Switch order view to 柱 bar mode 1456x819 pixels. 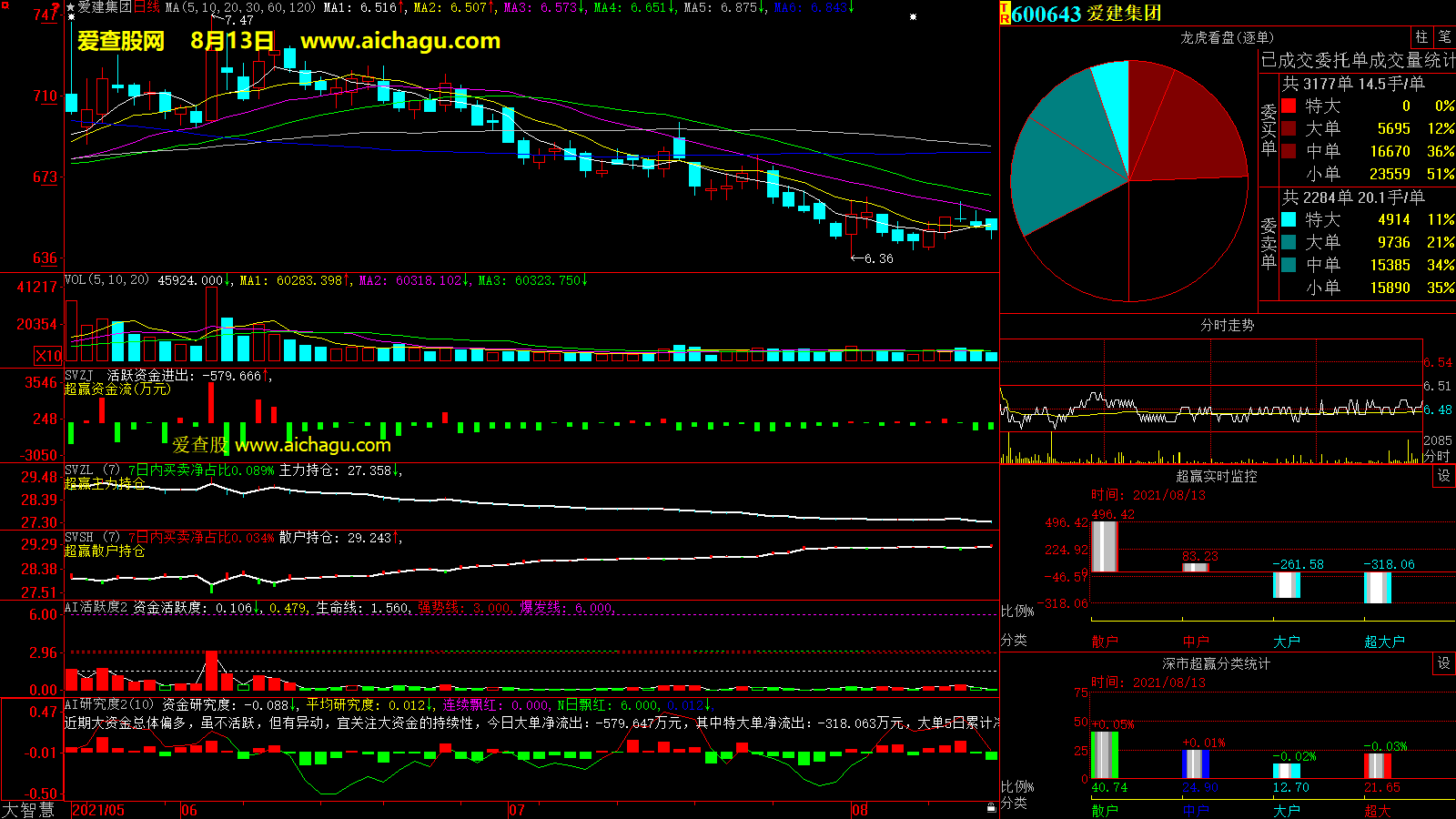click(1421, 37)
